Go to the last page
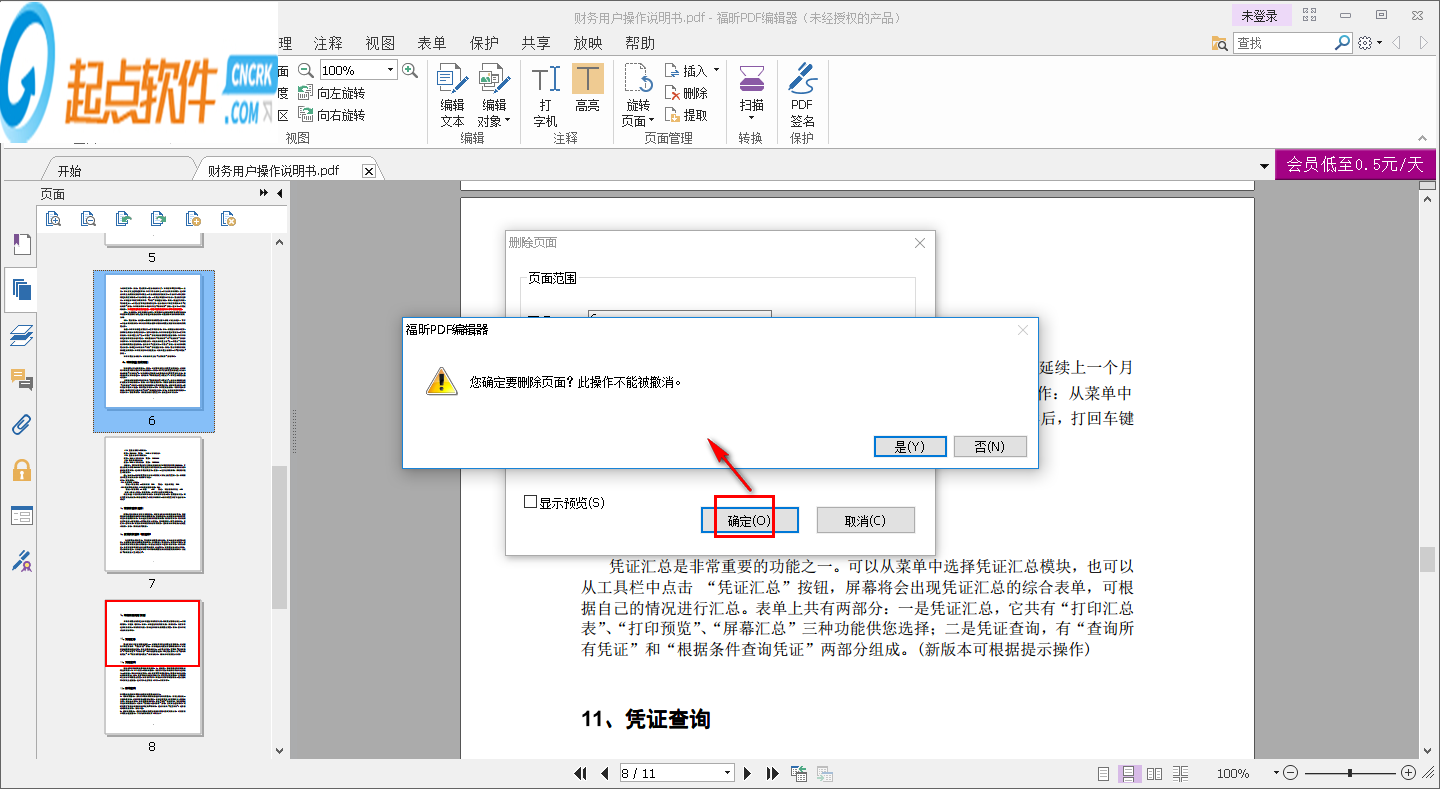1440x789 pixels. (x=772, y=773)
